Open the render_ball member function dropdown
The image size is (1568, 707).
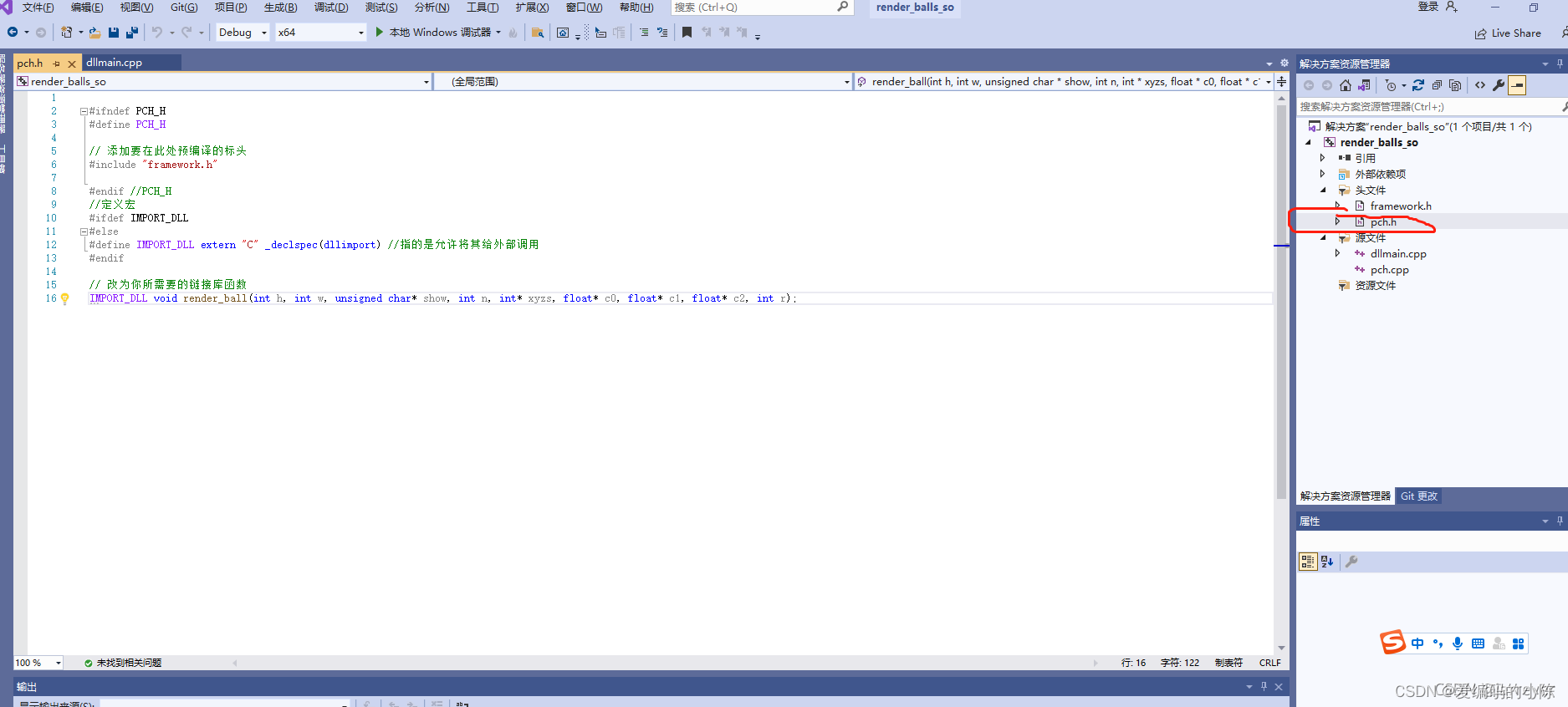(1065, 81)
